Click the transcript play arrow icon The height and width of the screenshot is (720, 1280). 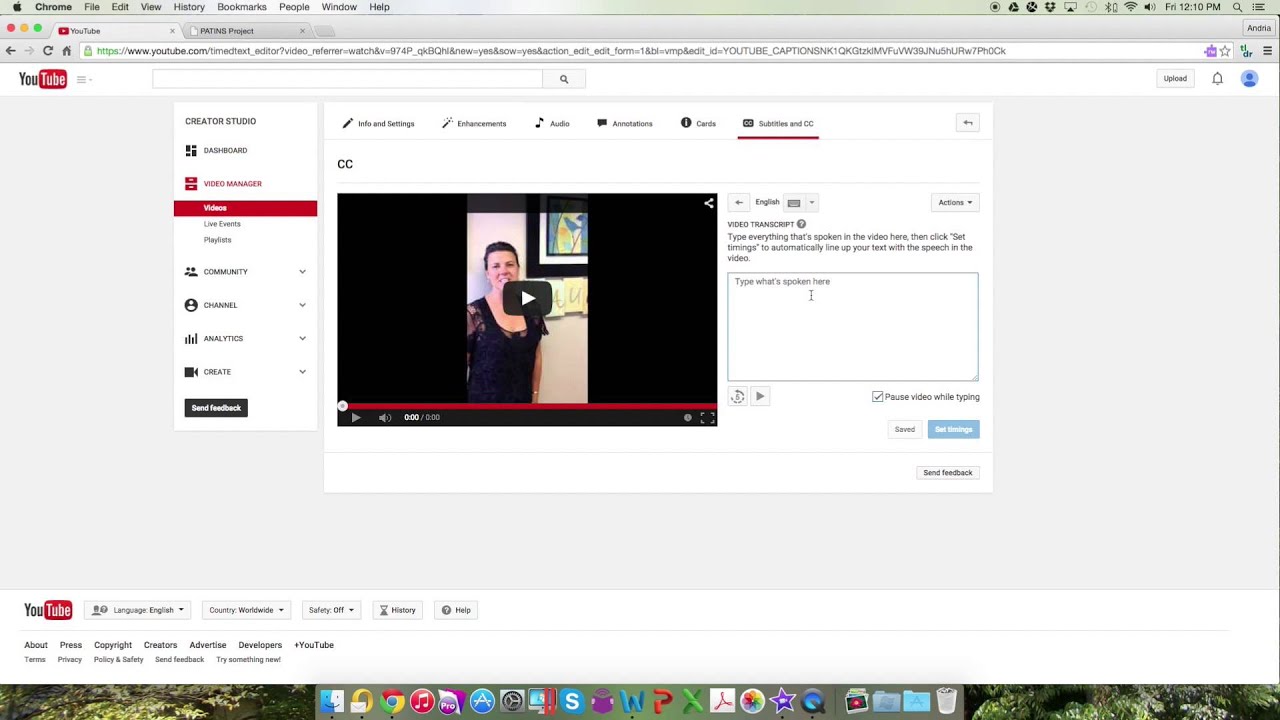pos(760,397)
